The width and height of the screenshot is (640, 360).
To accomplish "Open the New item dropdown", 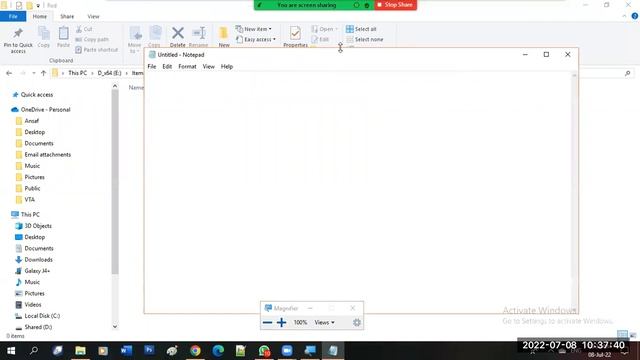I will click(x=254, y=29).
